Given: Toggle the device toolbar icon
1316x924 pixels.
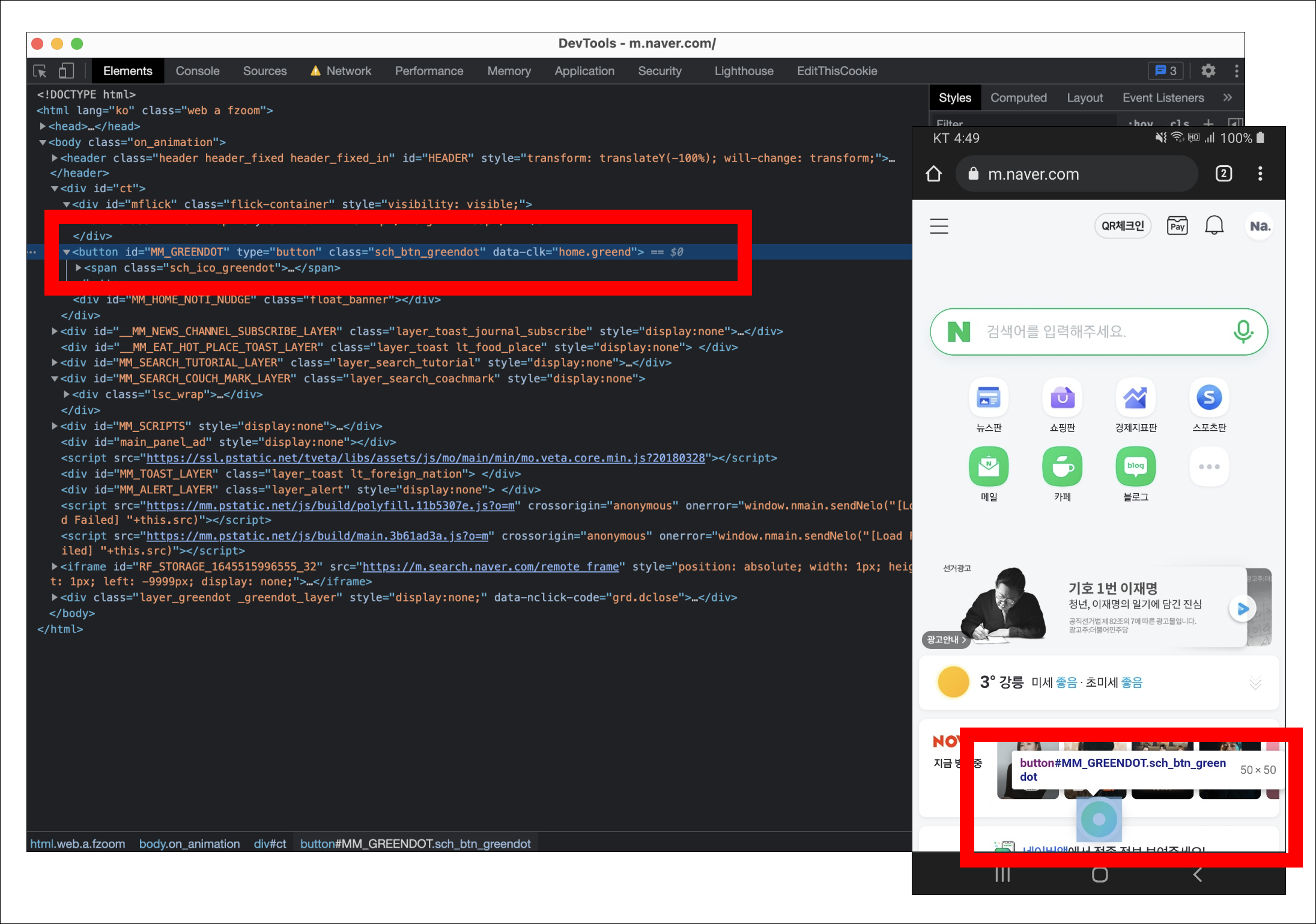Looking at the screenshot, I should 66,71.
